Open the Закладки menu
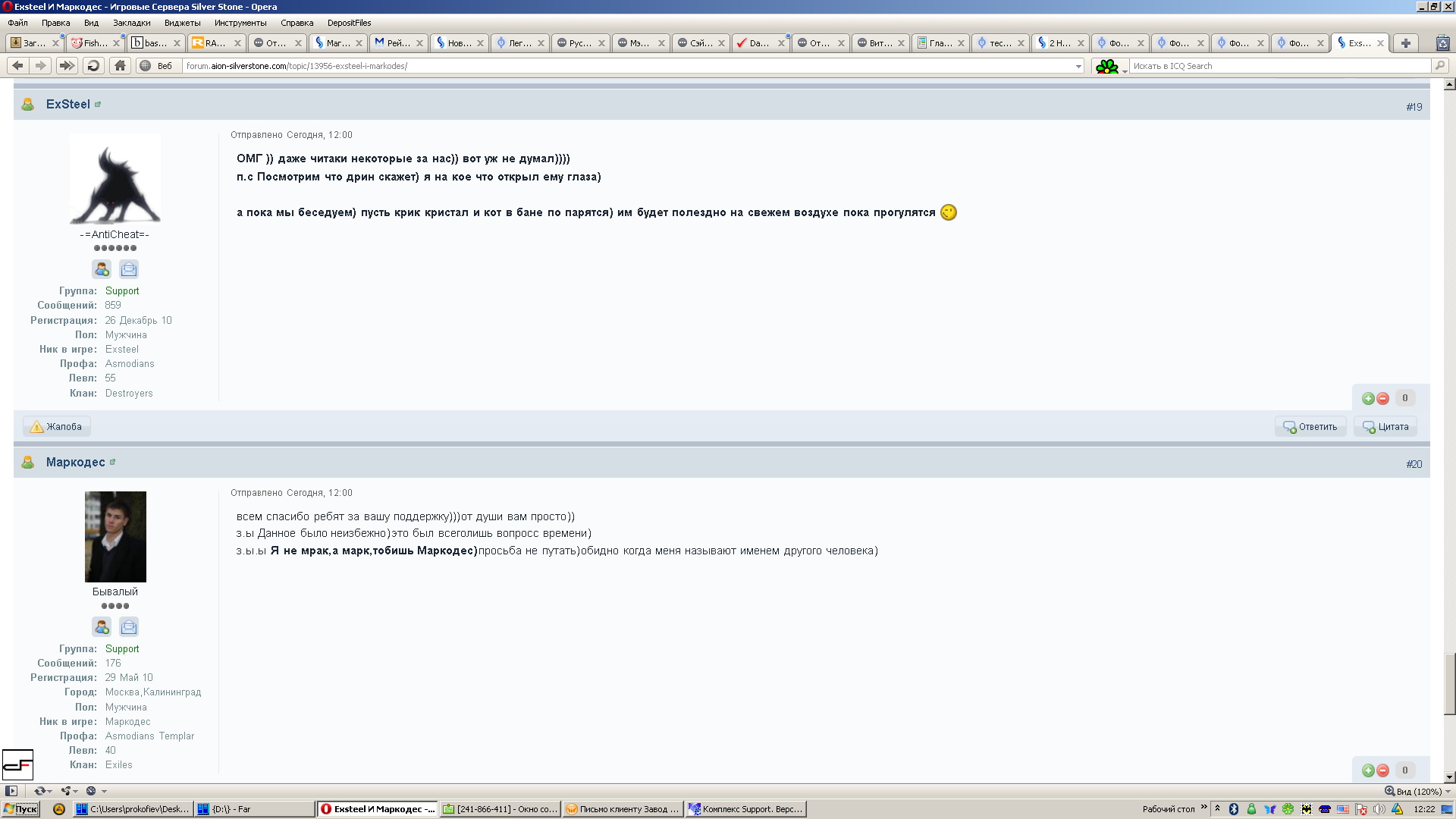 point(132,23)
